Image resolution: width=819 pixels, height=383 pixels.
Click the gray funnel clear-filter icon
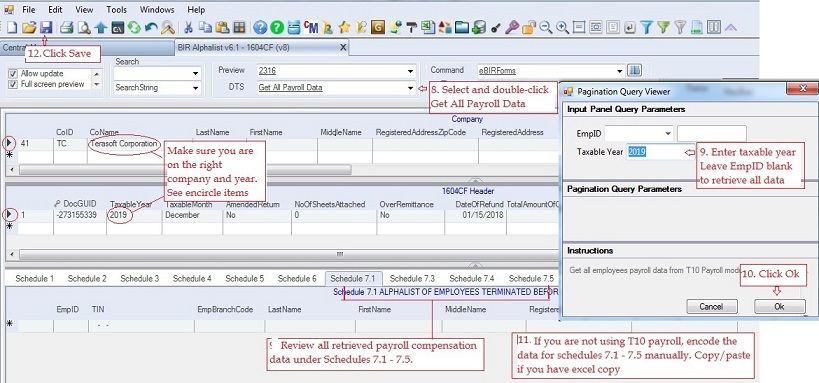(680, 27)
